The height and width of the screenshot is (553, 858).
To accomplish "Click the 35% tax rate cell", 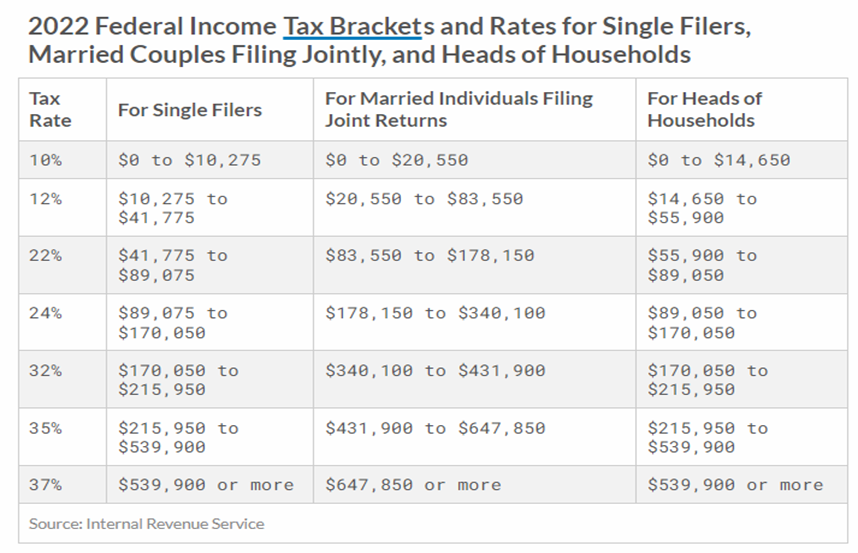I will pyautogui.click(x=45, y=428).
